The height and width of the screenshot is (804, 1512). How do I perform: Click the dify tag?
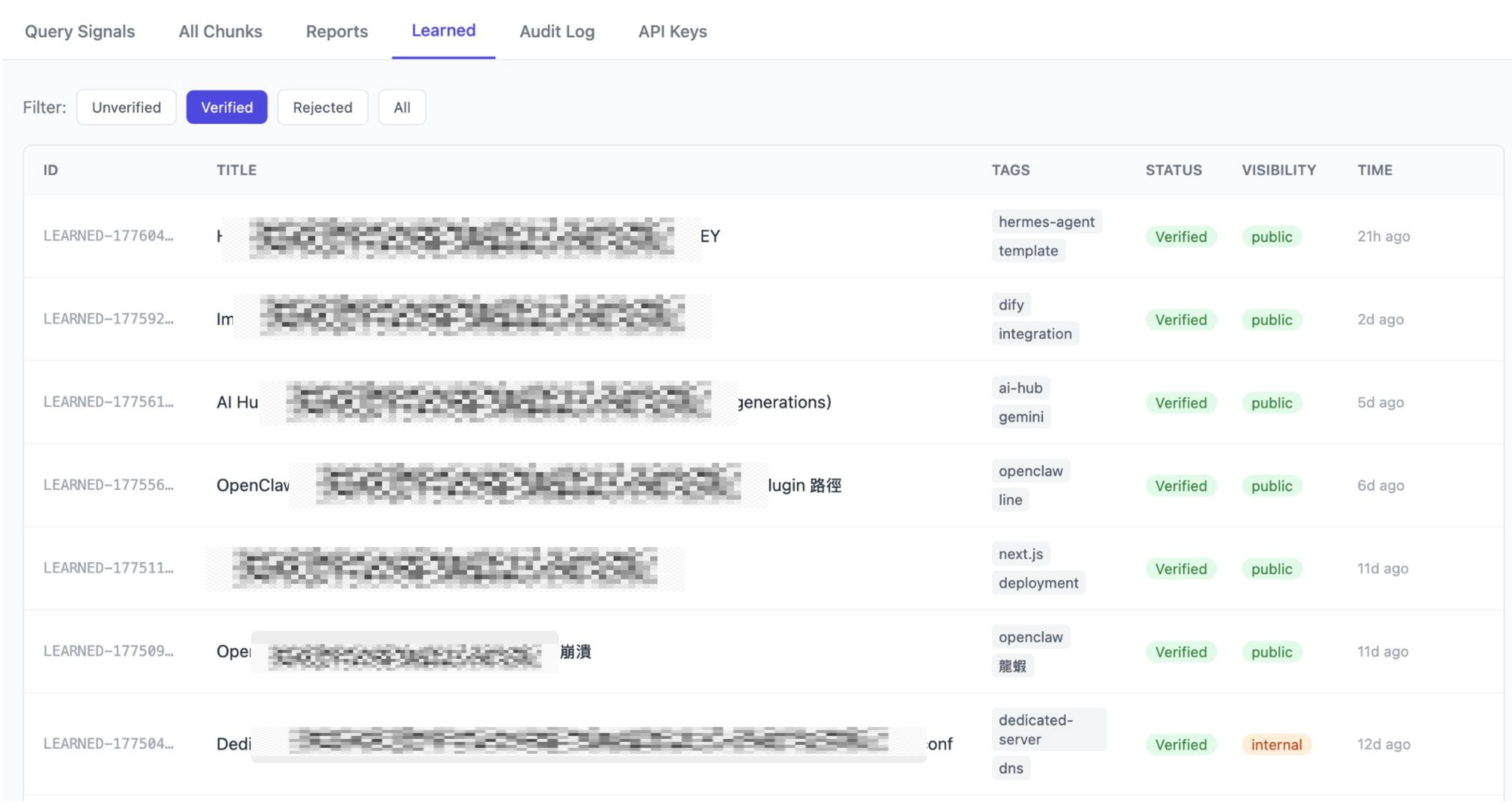(1011, 305)
